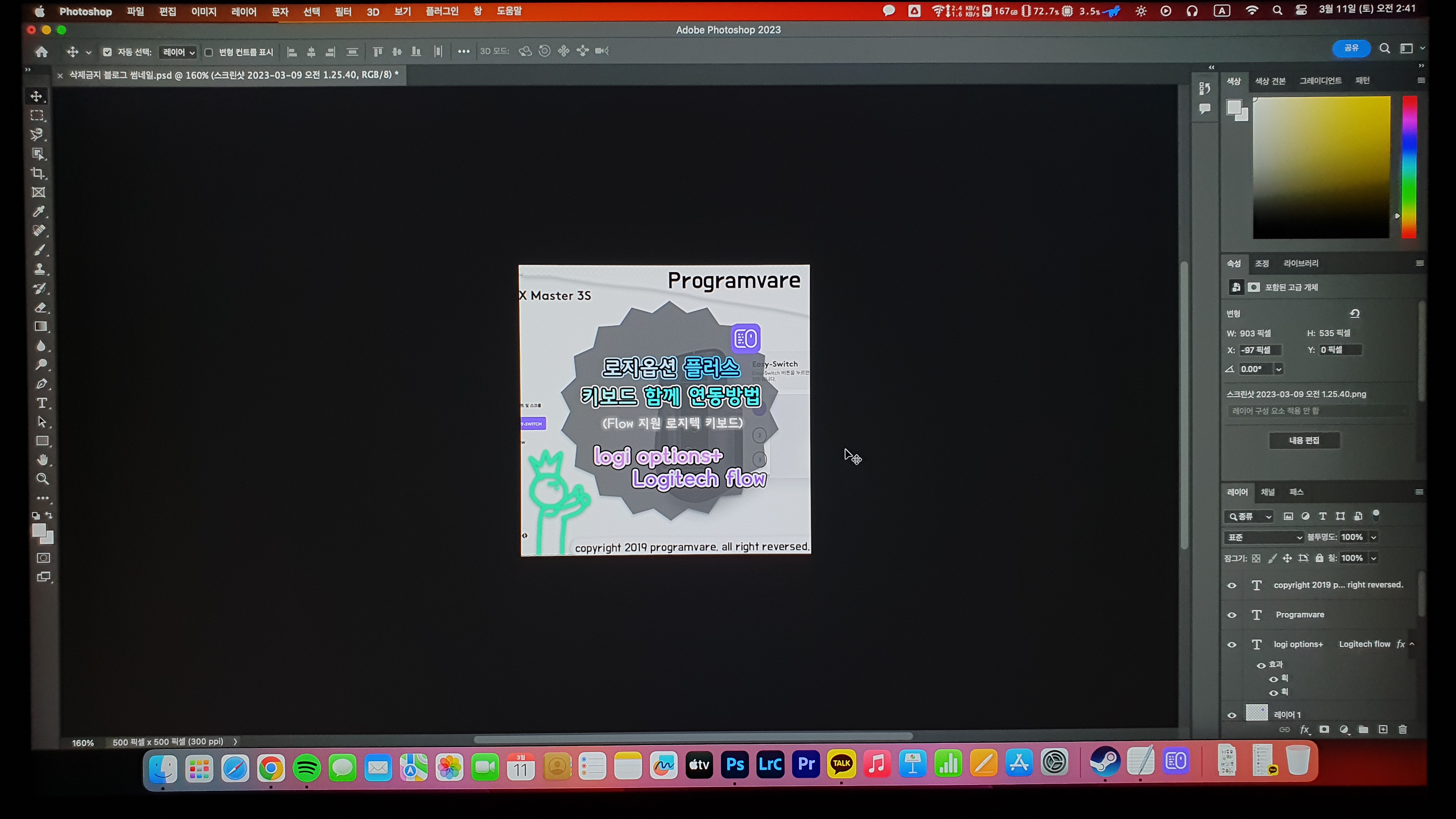Open the blend mode dropdown (표준)
Viewport: 1456px width, 819px height.
click(1264, 537)
